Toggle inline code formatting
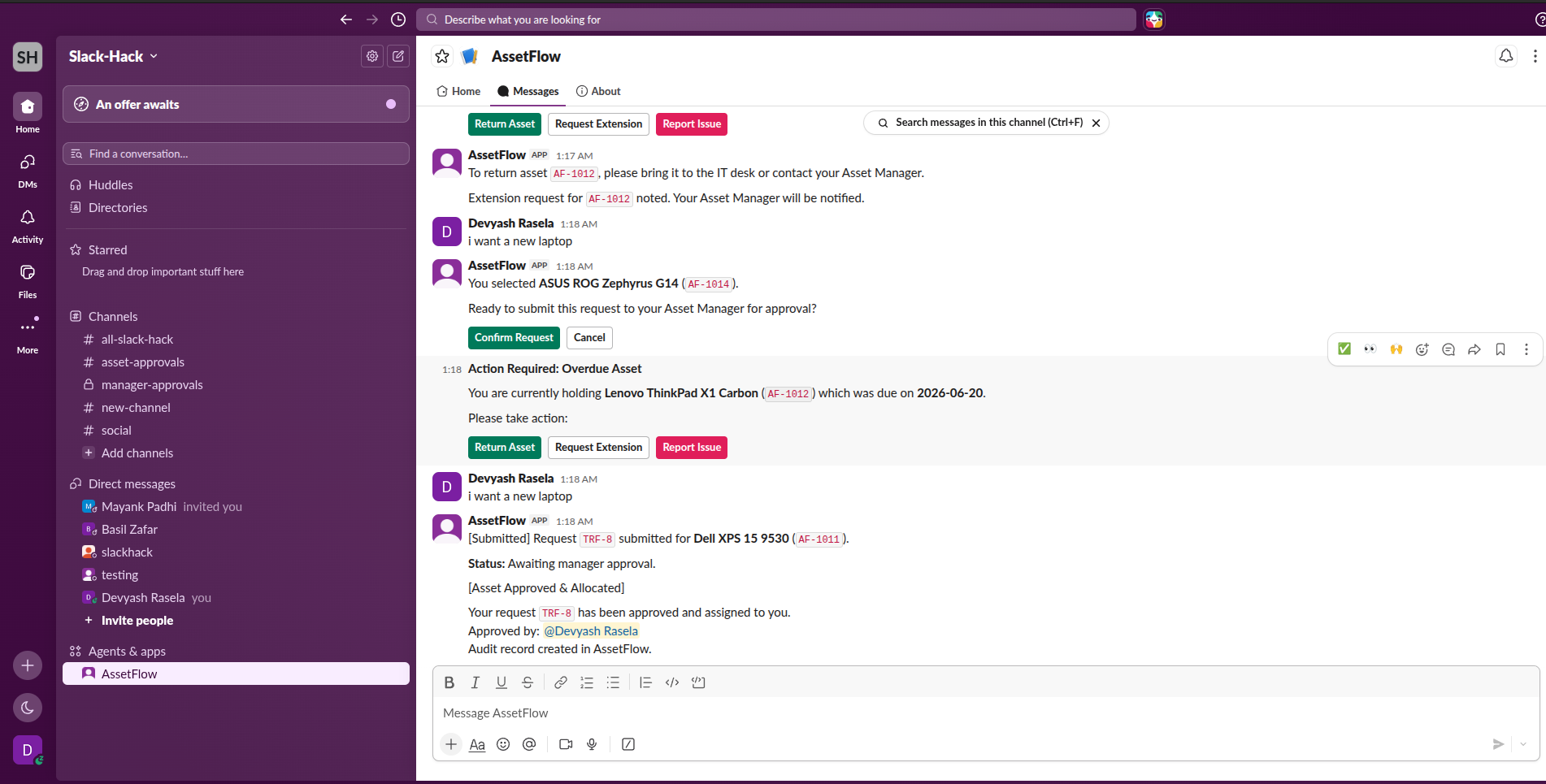The height and width of the screenshot is (784, 1546). point(672,682)
